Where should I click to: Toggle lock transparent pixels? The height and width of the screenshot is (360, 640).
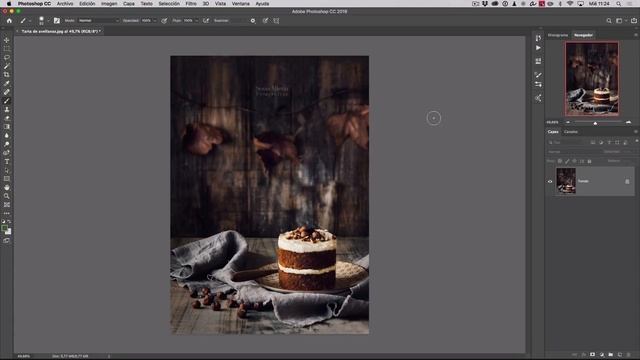(x=560, y=161)
